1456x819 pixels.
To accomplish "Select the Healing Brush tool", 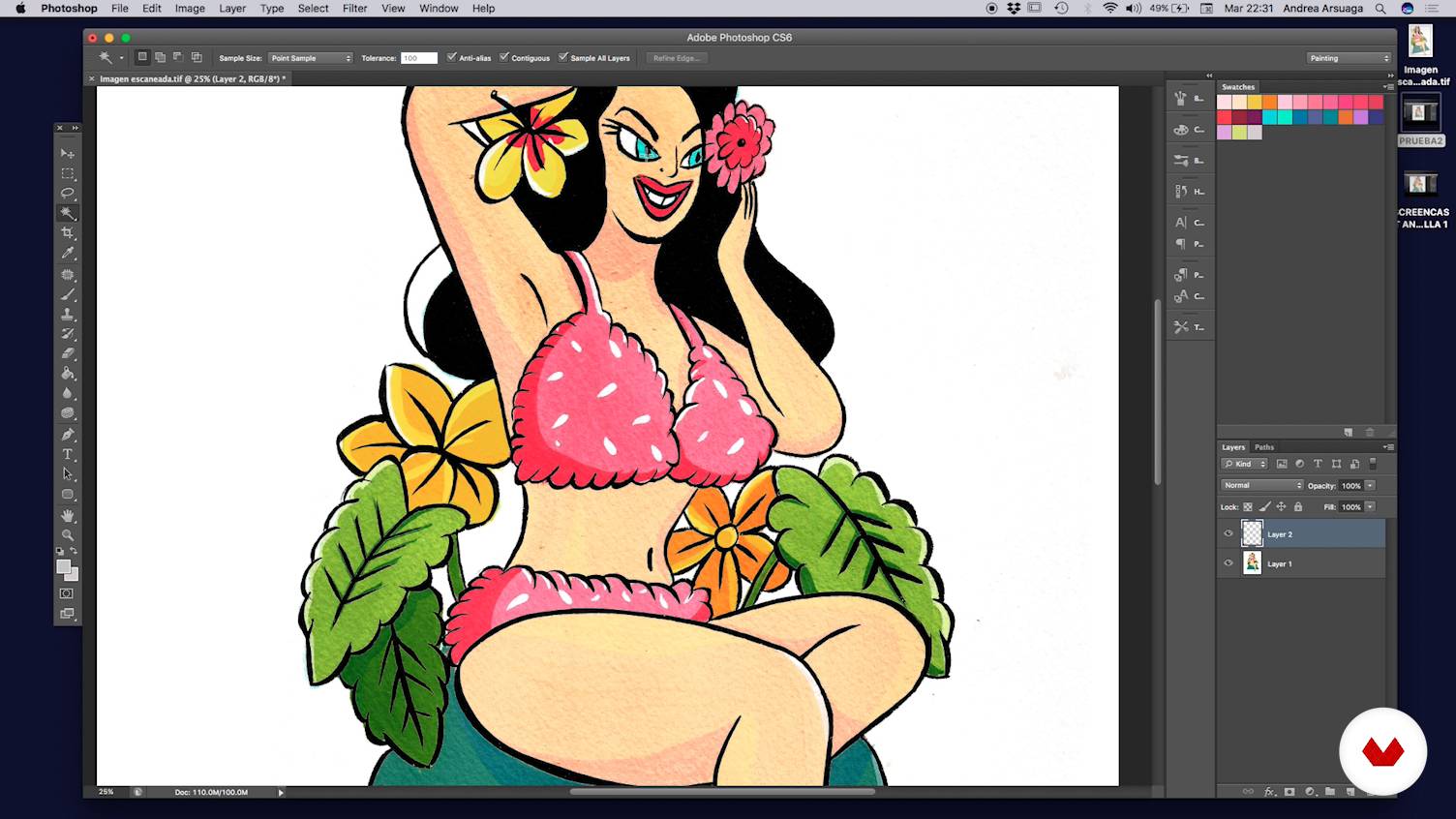I will pyautogui.click(x=67, y=275).
